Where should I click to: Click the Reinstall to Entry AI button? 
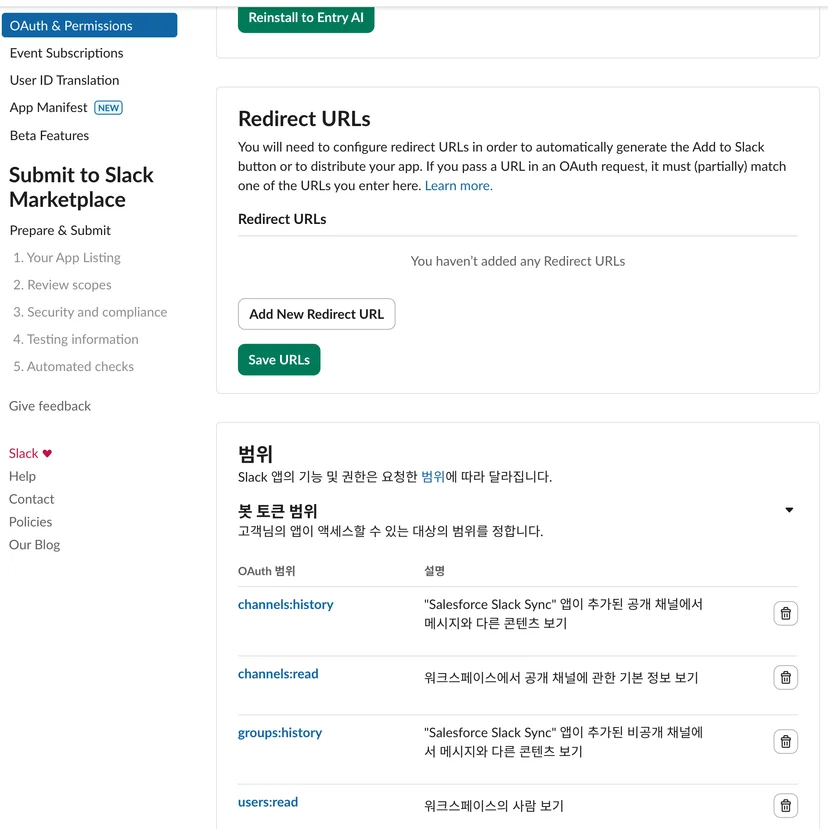click(x=306, y=18)
